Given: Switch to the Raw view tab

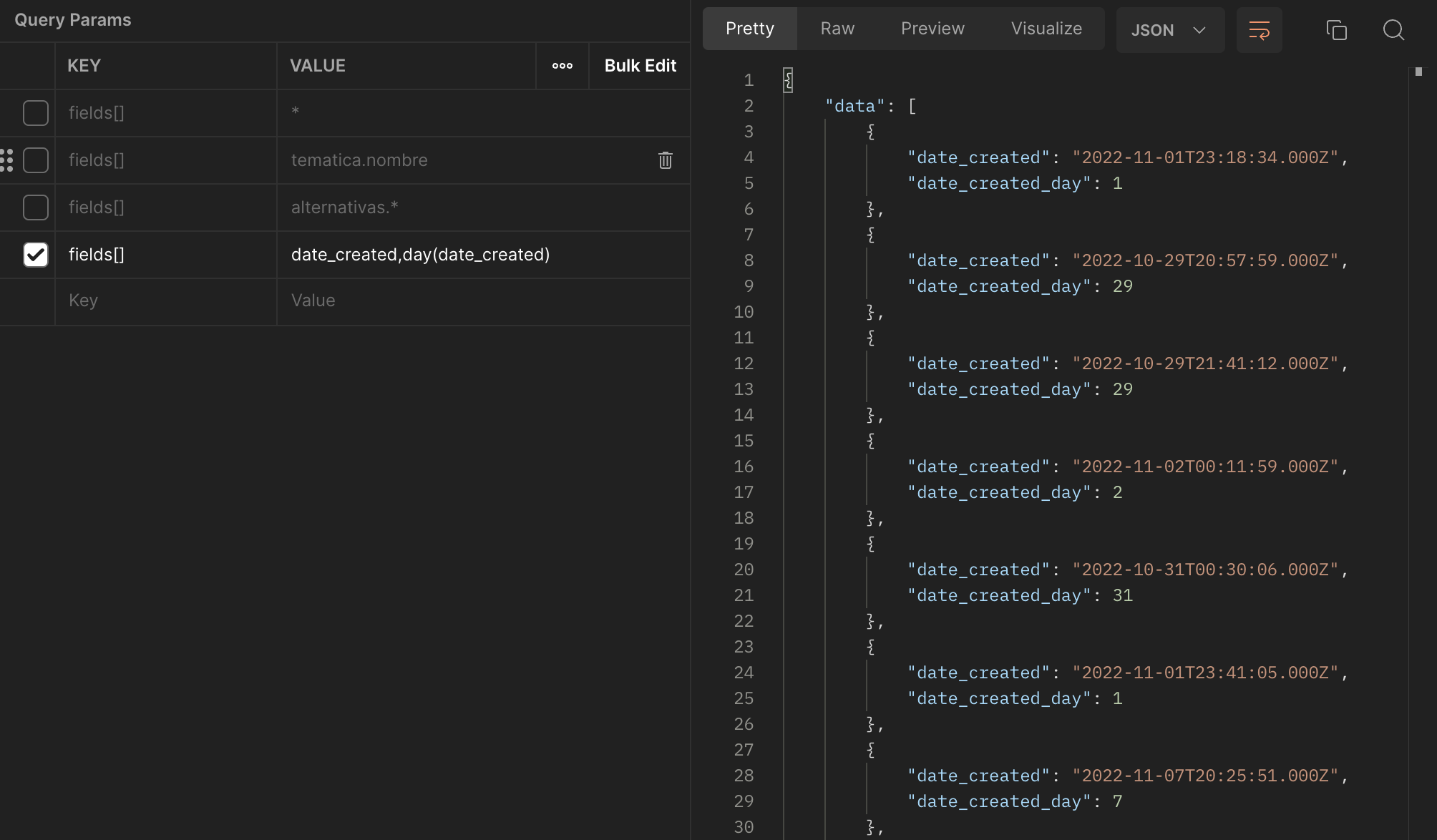Looking at the screenshot, I should (837, 29).
